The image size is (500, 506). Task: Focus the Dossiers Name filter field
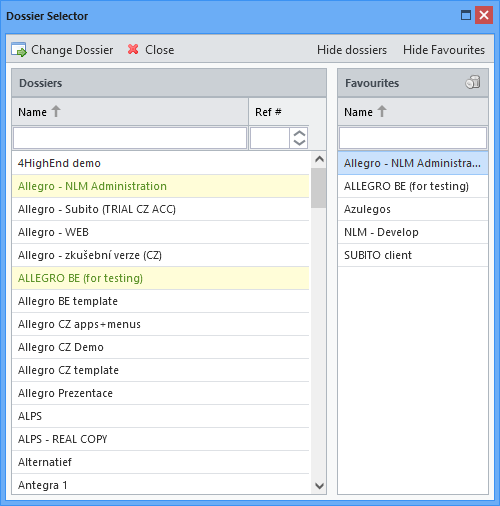130,138
